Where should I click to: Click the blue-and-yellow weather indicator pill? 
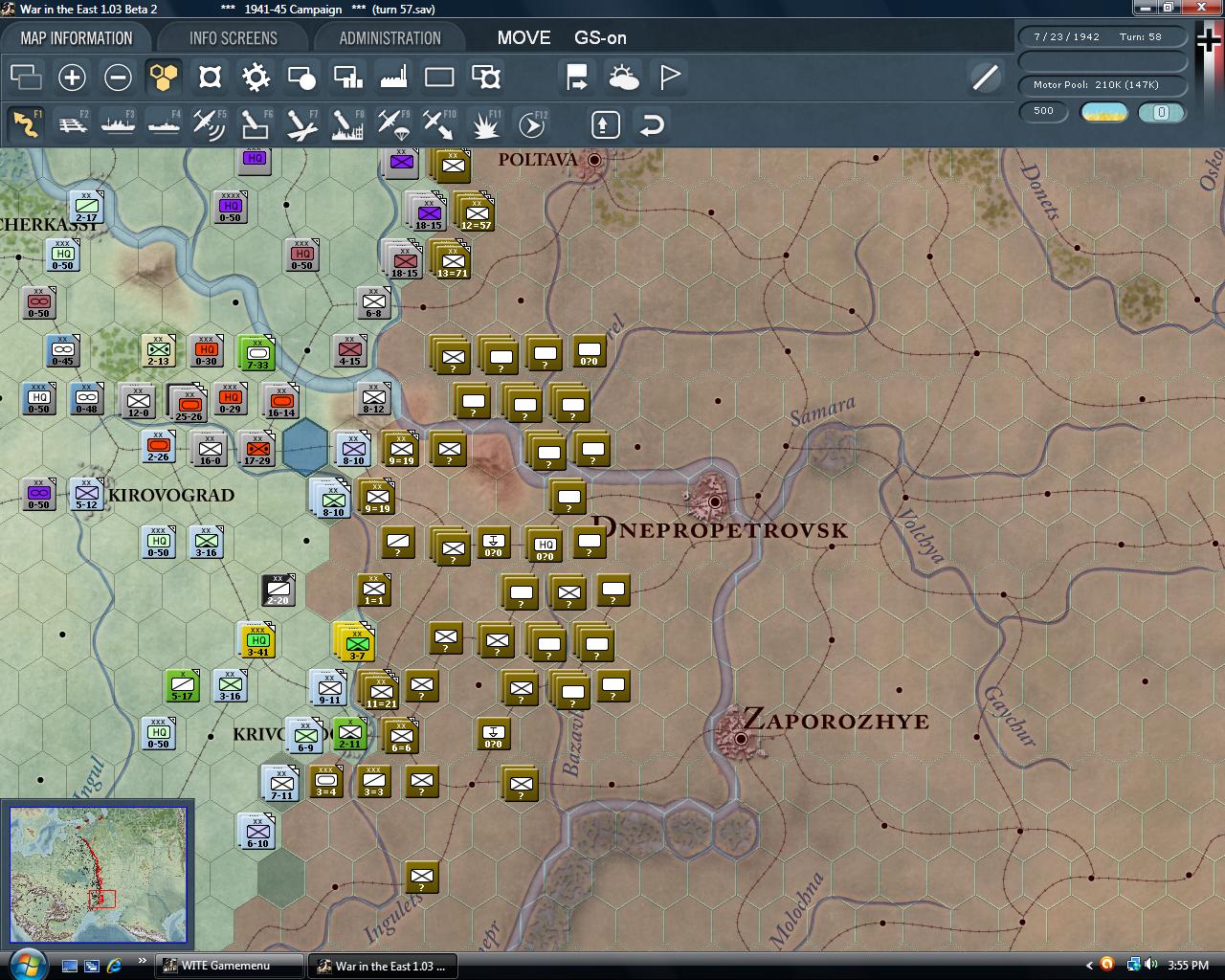pyautogui.click(x=1104, y=112)
